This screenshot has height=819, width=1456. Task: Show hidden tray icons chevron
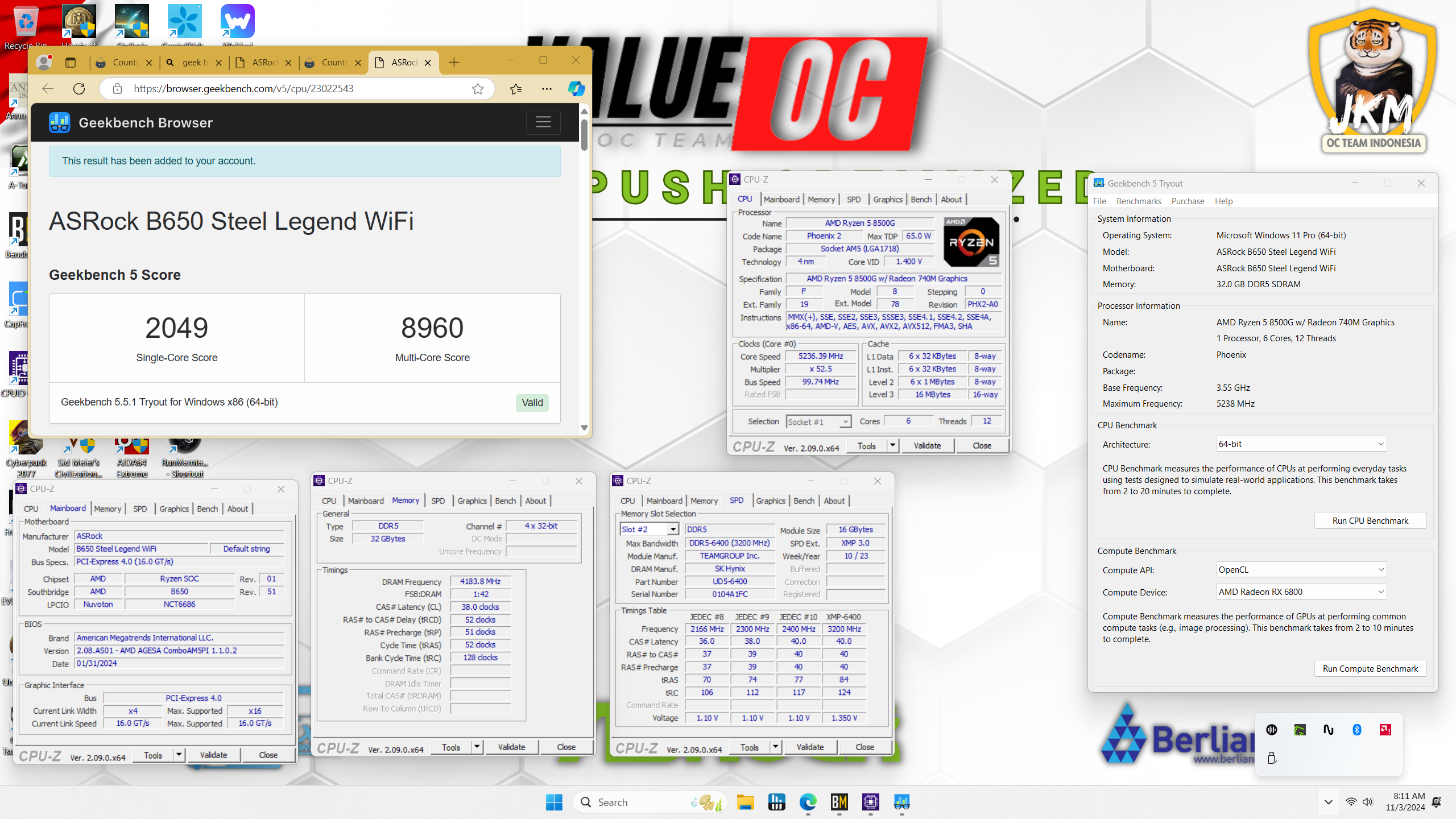(x=1329, y=802)
